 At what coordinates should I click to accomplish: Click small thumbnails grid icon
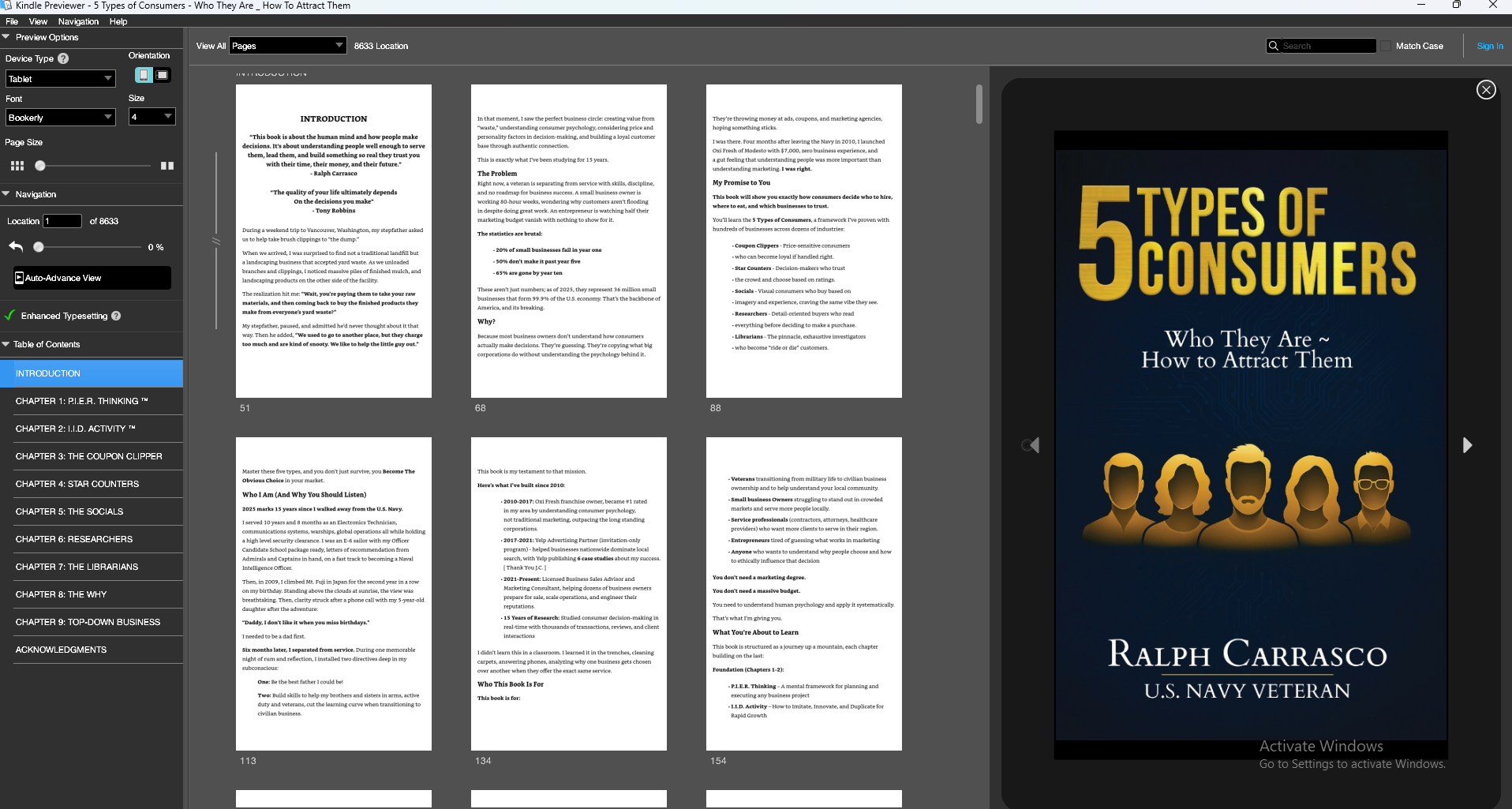point(17,166)
